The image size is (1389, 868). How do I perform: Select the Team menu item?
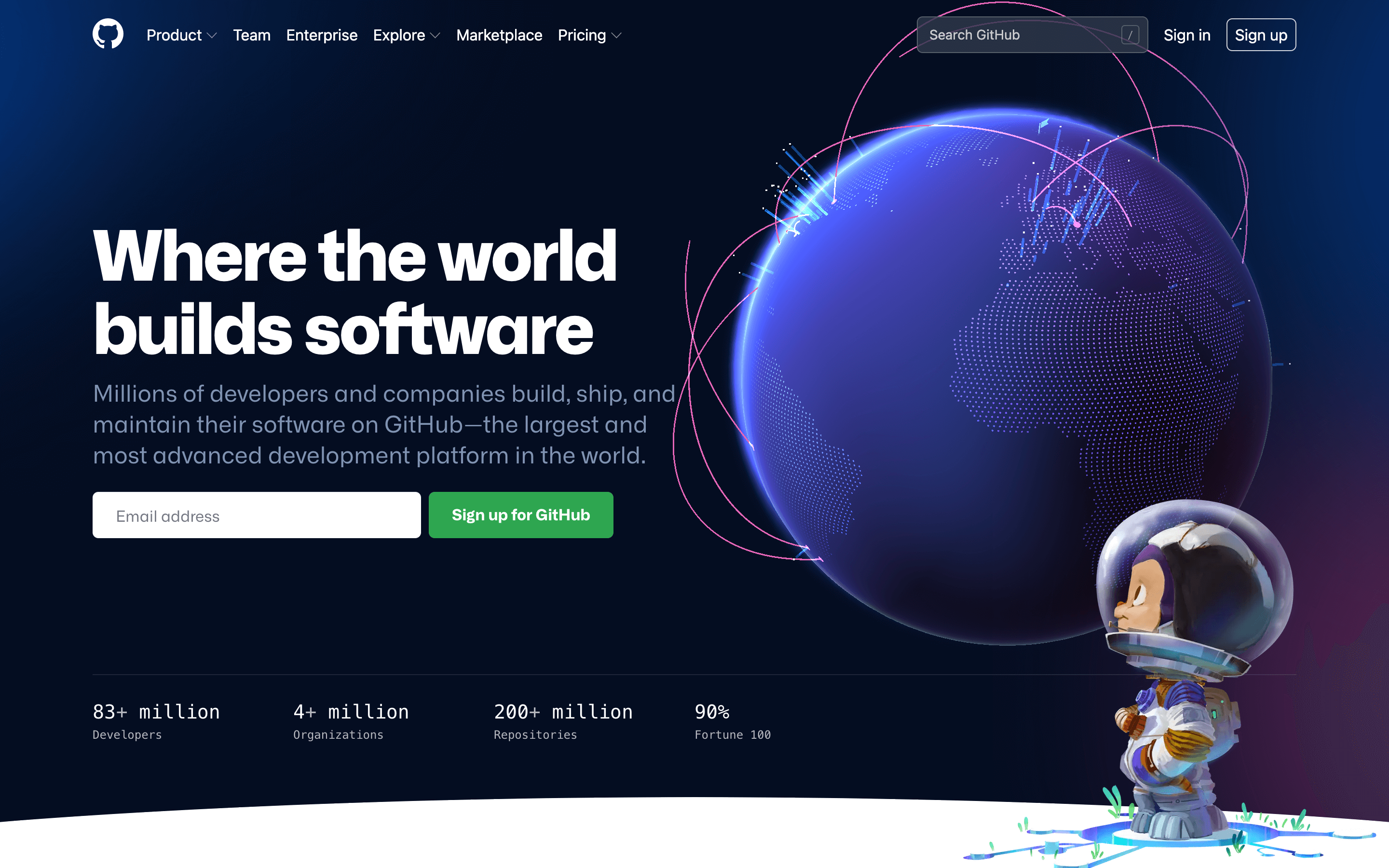click(251, 34)
